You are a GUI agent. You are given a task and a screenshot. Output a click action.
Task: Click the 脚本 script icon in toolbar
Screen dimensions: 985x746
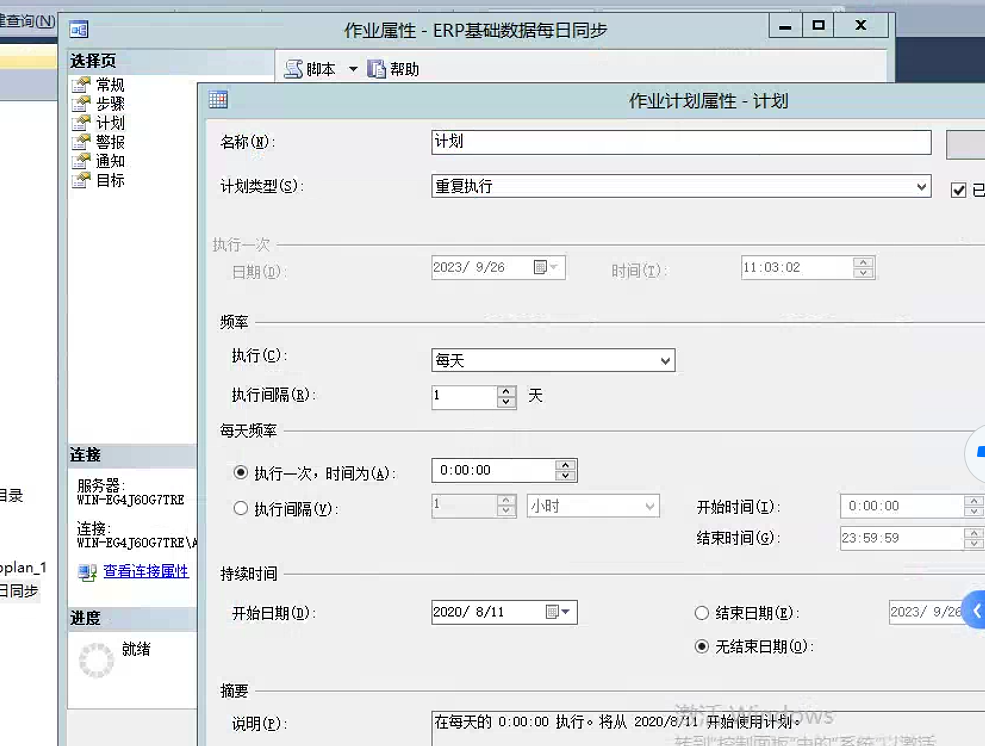point(293,69)
